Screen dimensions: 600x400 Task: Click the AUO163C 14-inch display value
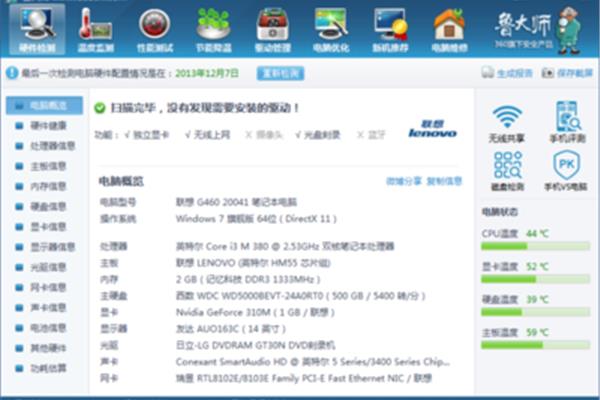tap(231, 329)
